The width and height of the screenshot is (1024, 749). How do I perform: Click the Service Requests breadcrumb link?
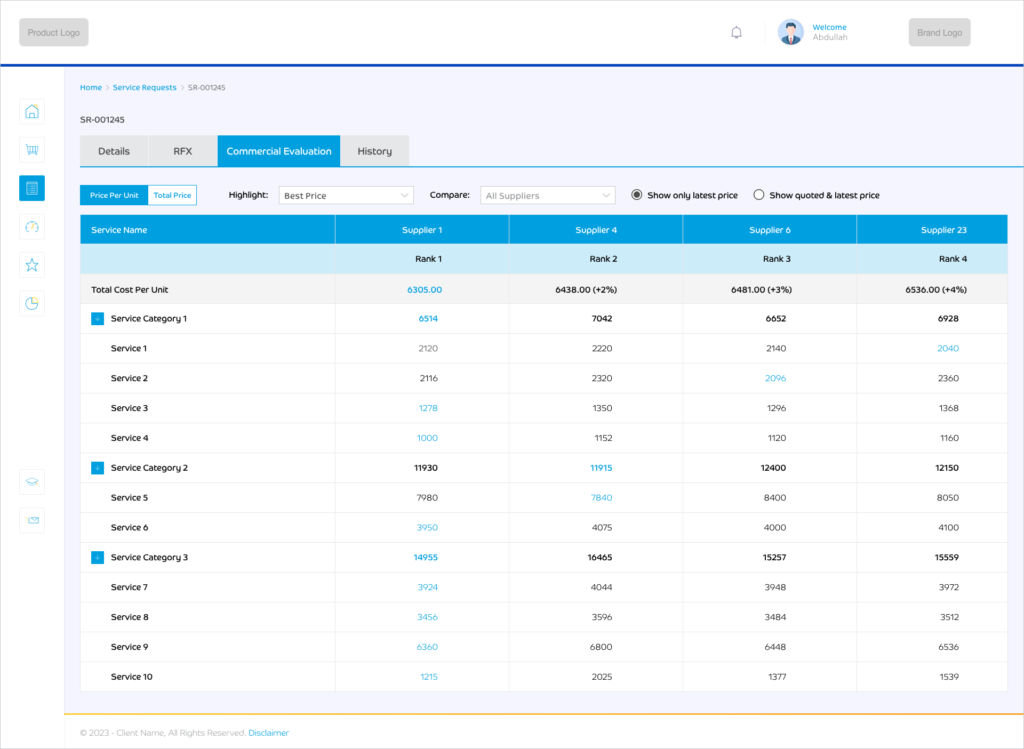[144, 88]
